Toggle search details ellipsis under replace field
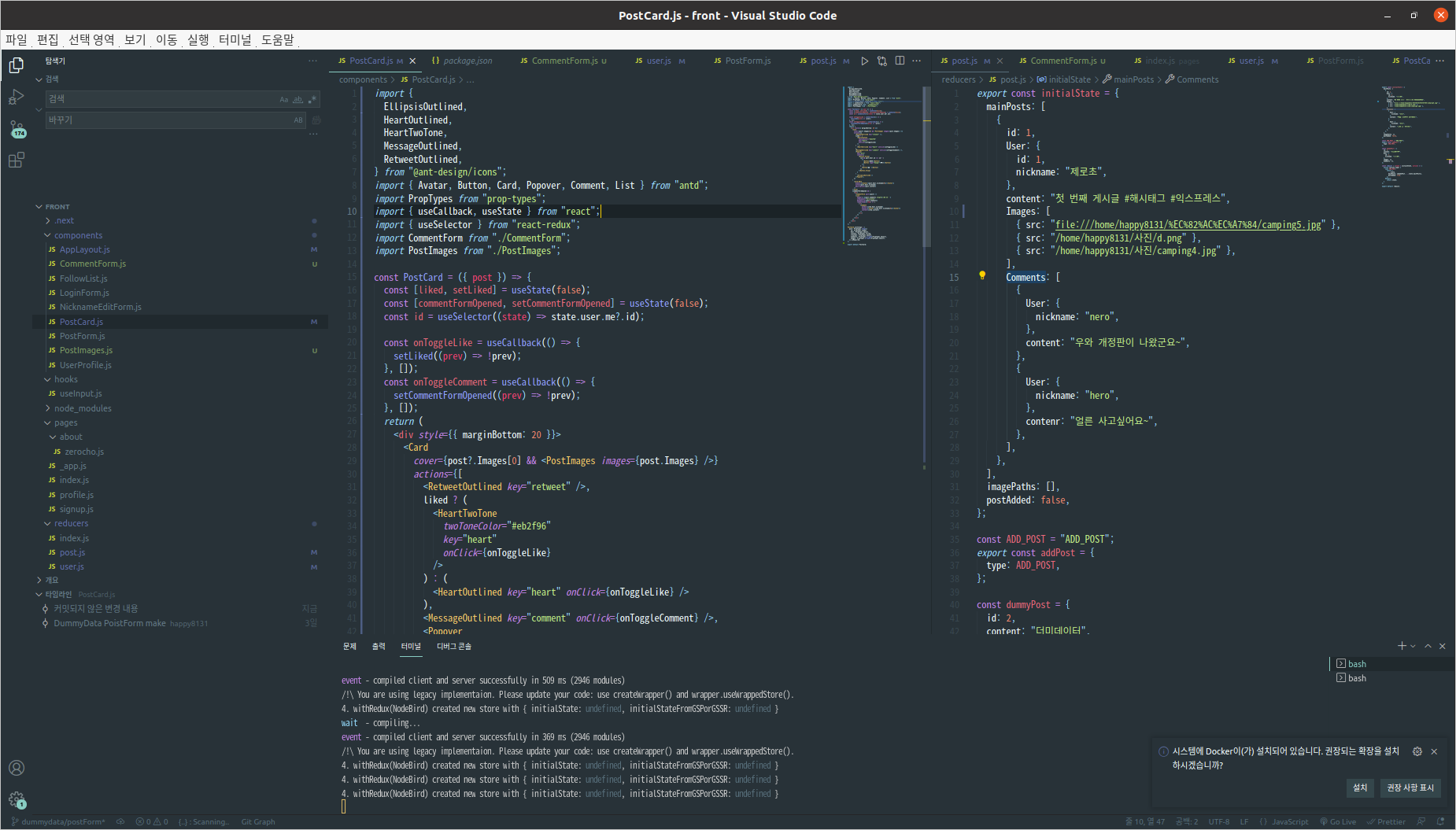Image resolution: width=1456 pixels, height=830 pixels. [313, 135]
